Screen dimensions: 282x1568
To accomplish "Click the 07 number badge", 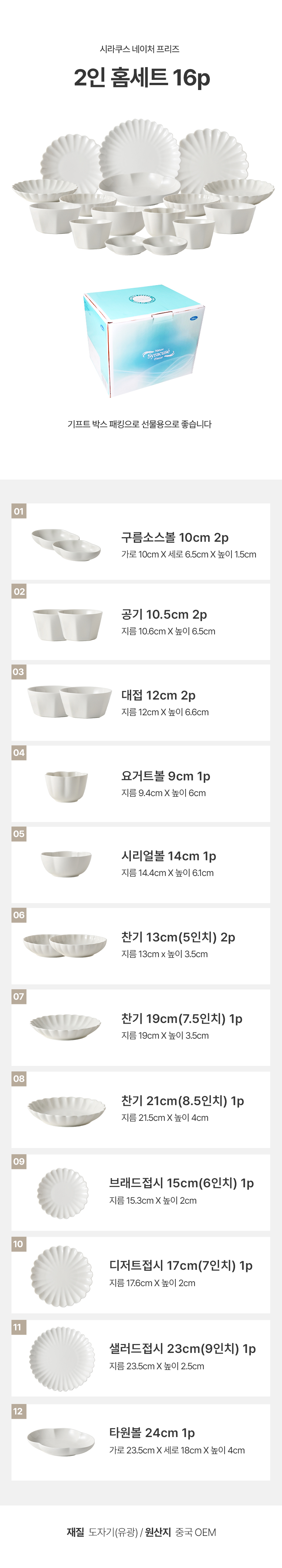I will pyautogui.click(x=19, y=996).
